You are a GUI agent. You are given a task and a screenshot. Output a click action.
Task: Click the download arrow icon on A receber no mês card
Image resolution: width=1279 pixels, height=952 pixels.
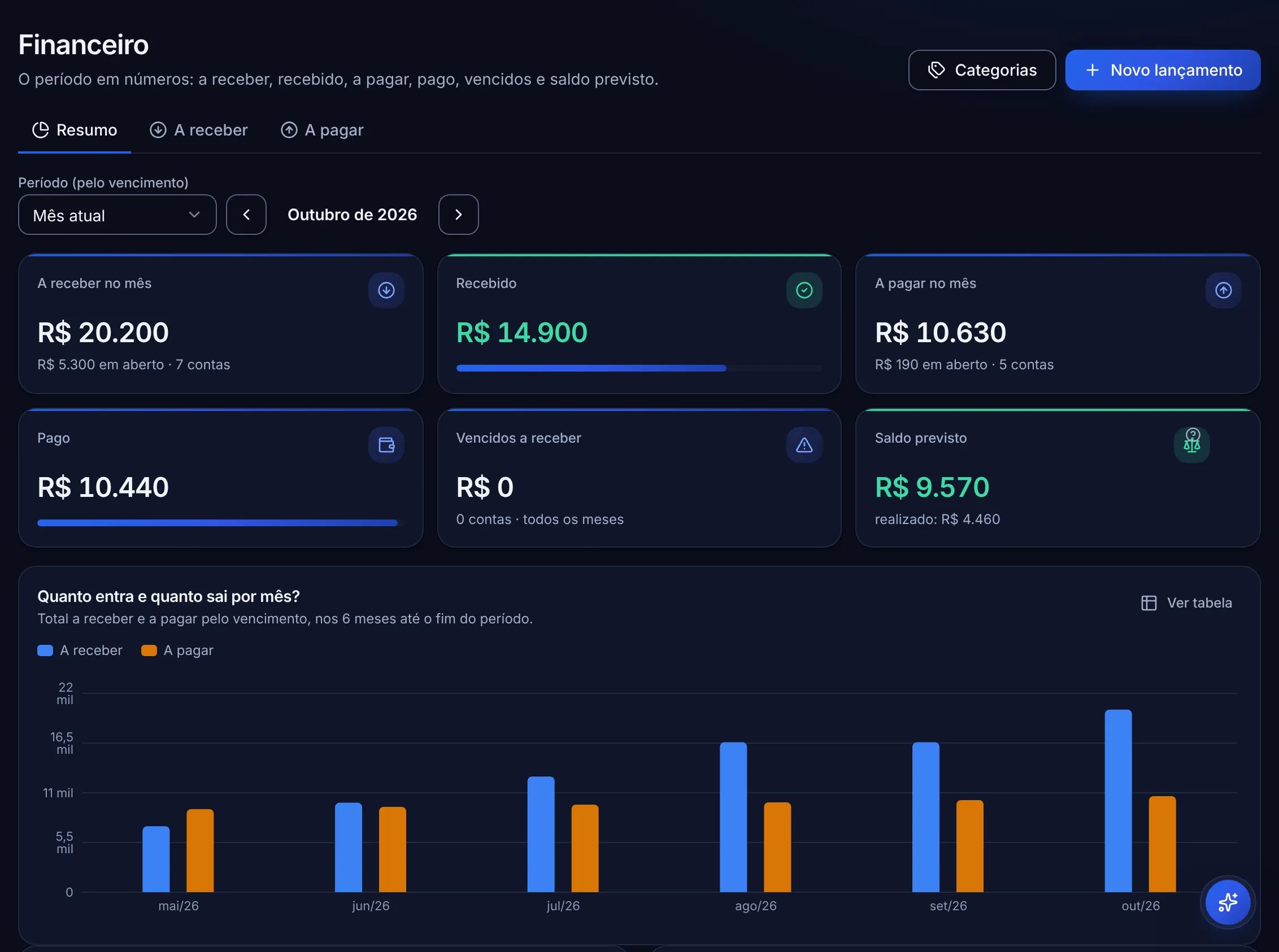[386, 290]
